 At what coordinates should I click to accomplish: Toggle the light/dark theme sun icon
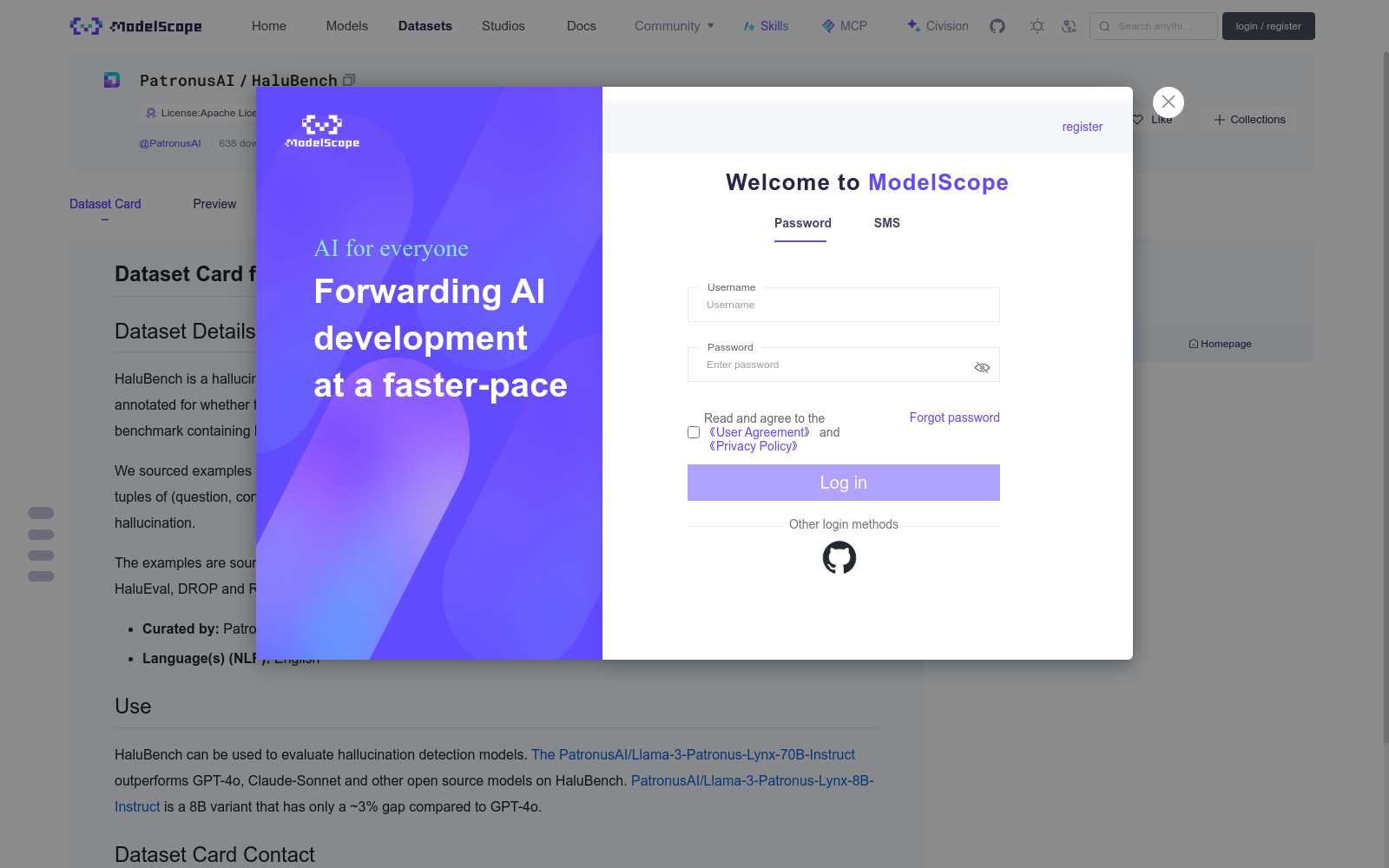coord(1037,26)
